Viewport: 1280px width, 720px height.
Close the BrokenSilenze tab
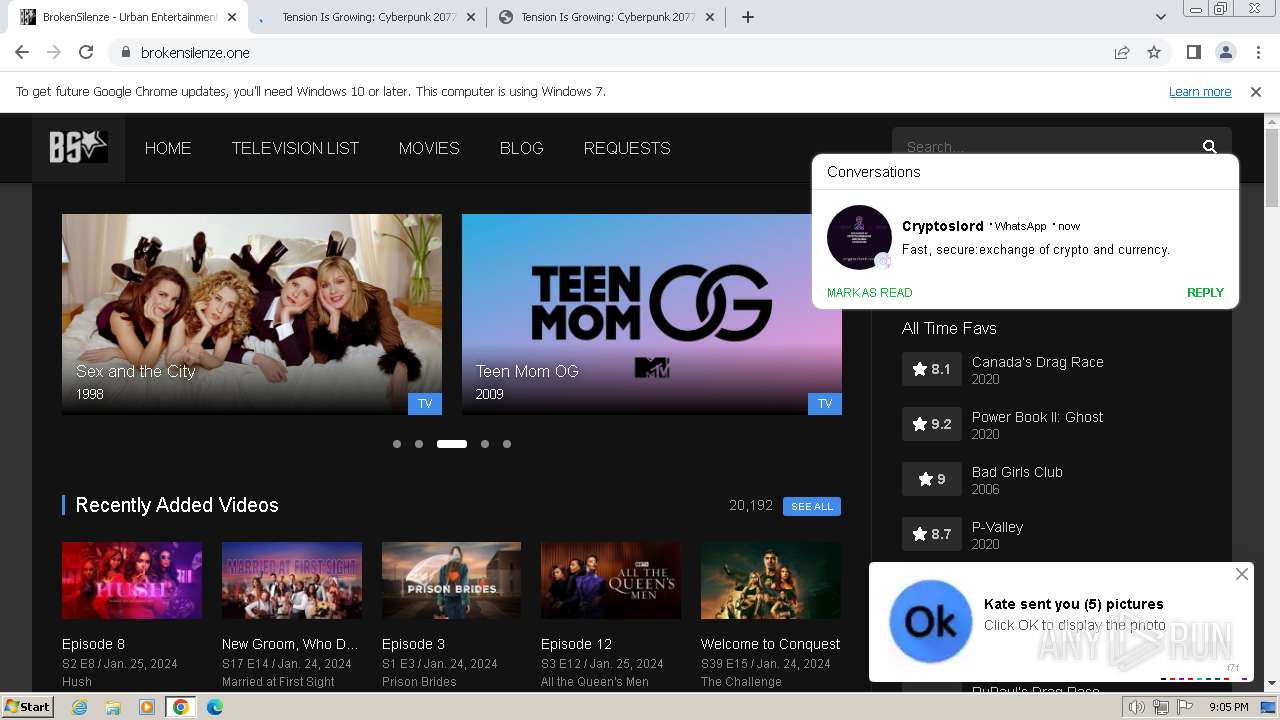tap(232, 17)
